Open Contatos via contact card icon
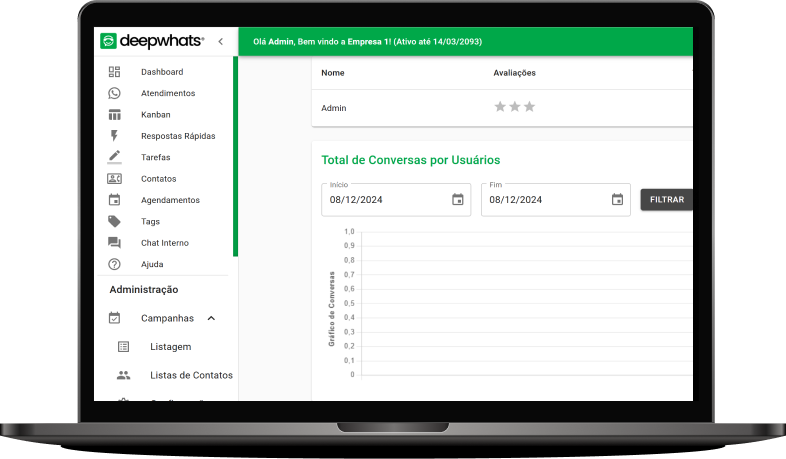Viewport: 786px width, 459px height. pyautogui.click(x=114, y=179)
